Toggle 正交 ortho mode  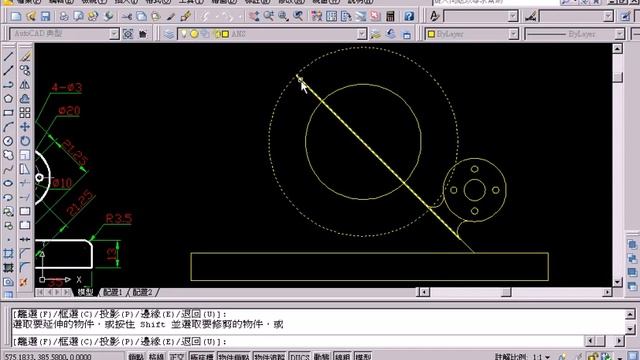click(x=177, y=356)
